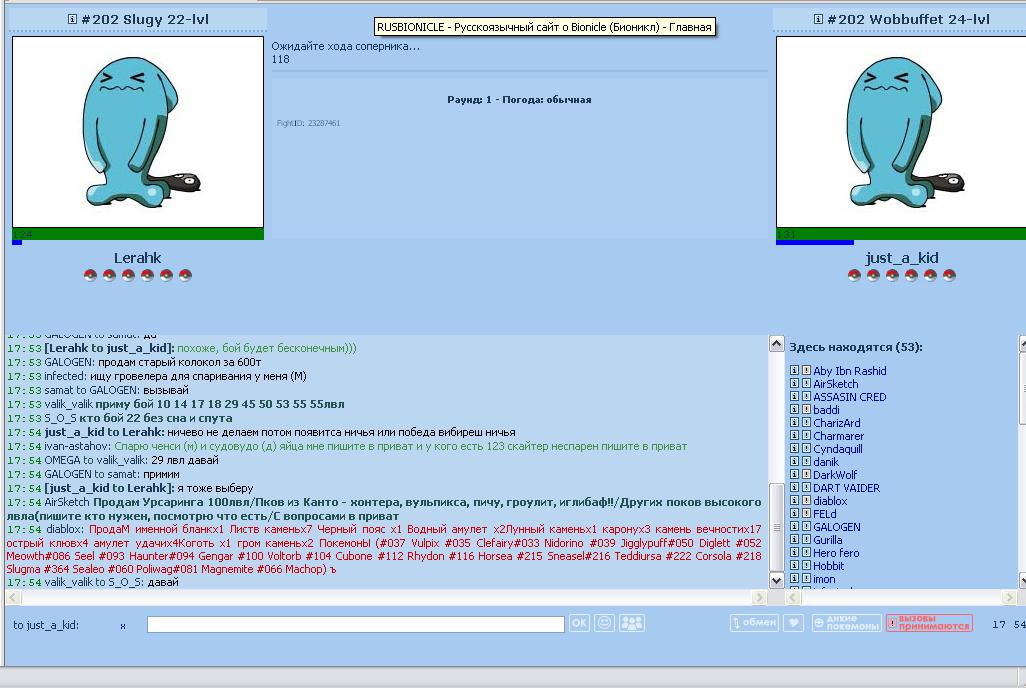
Task: Toggle 'вызовы принимаются' challenge status
Action: pos(929,623)
